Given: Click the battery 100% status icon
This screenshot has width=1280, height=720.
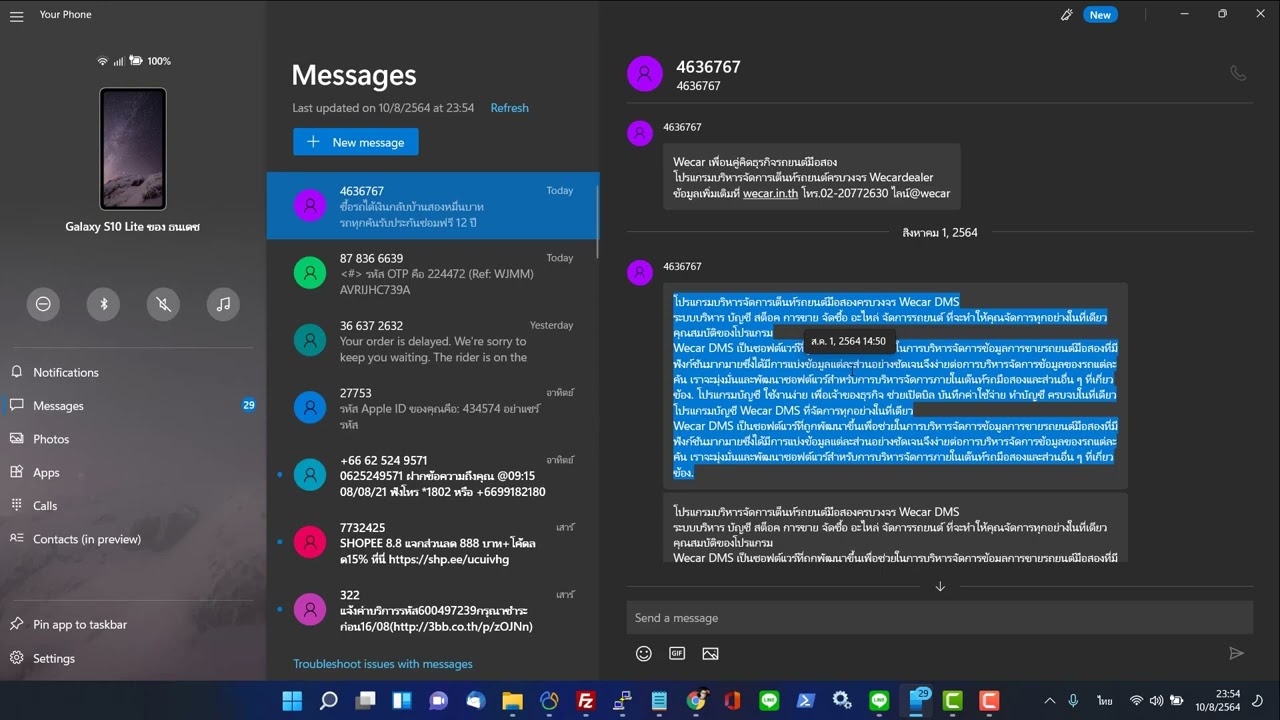Looking at the screenshot, I should (x=136, y=61).
